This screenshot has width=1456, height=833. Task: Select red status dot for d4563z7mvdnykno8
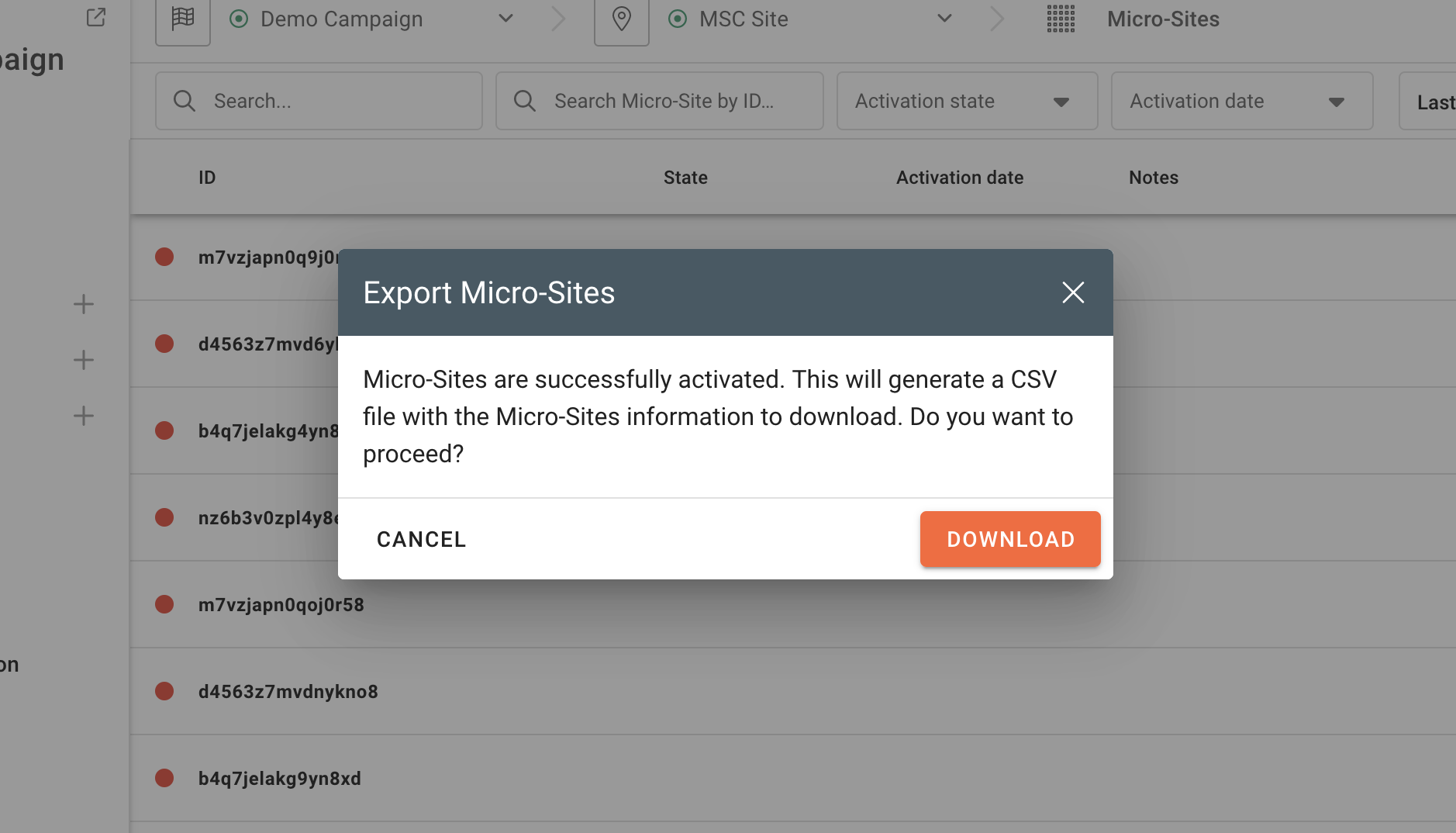164,691
